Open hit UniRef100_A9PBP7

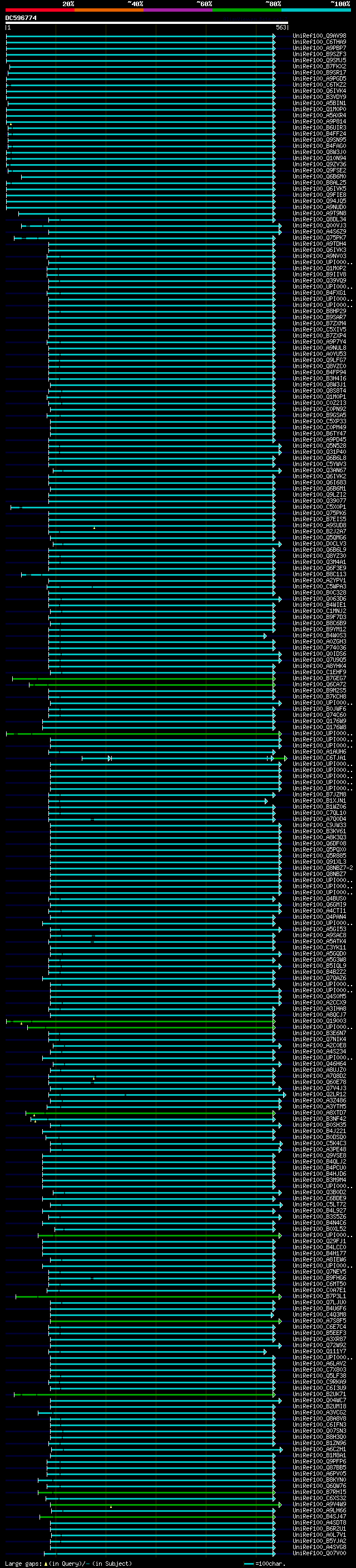pyautogui.click(x=319, y=48)
